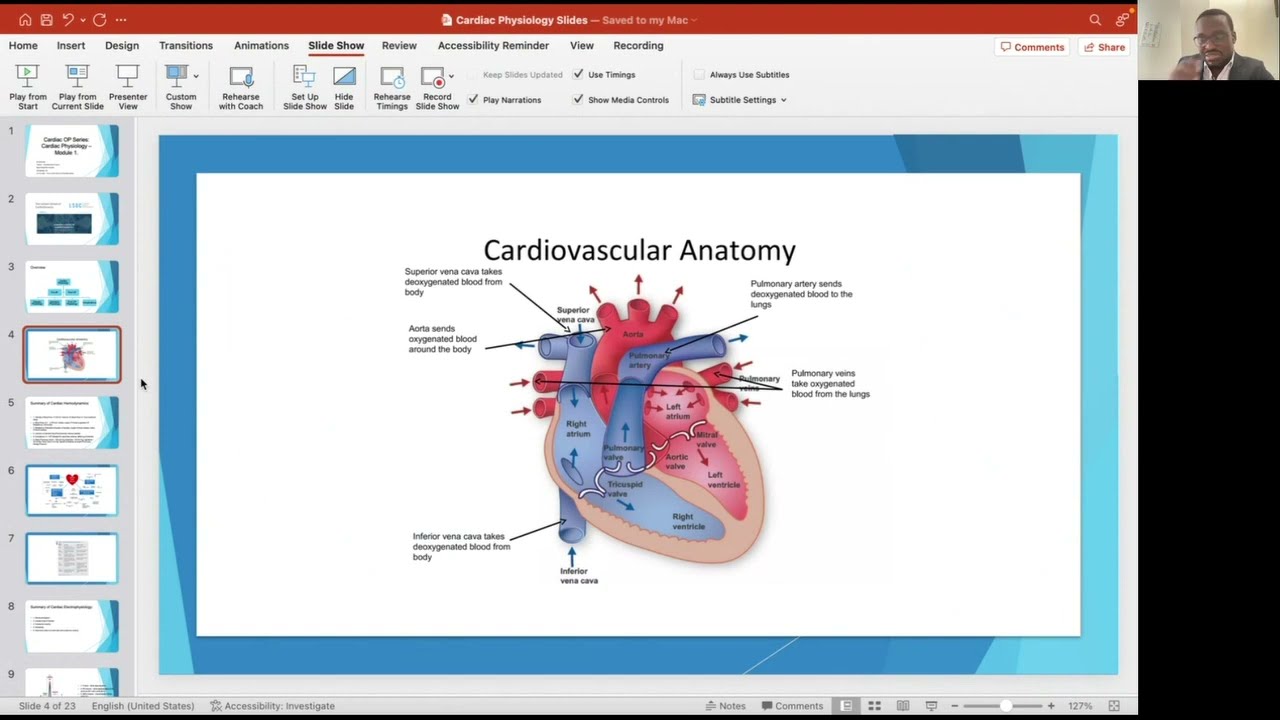Open the Accessibility Reminder tab
1280x720 pixels.
point(493,46)
